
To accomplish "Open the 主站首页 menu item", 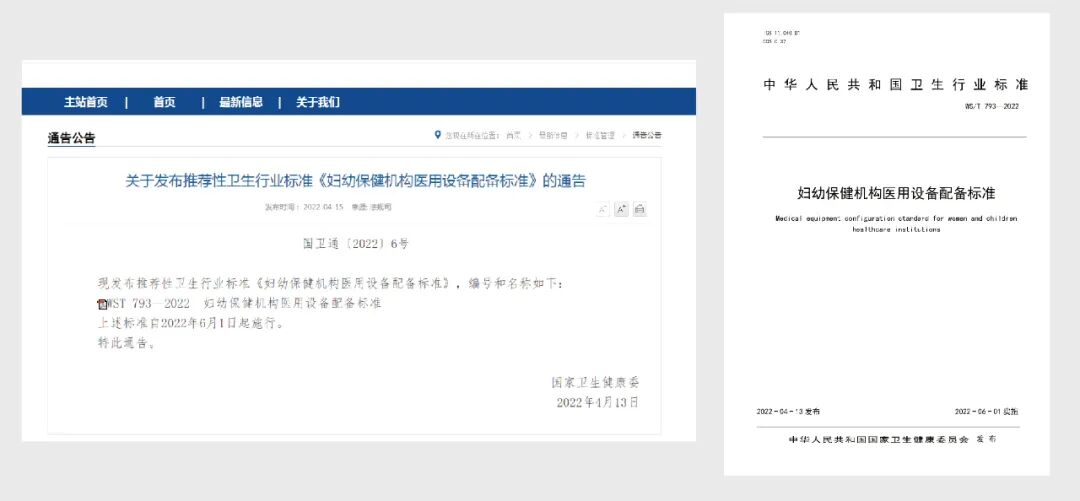I will pos(86,102).
